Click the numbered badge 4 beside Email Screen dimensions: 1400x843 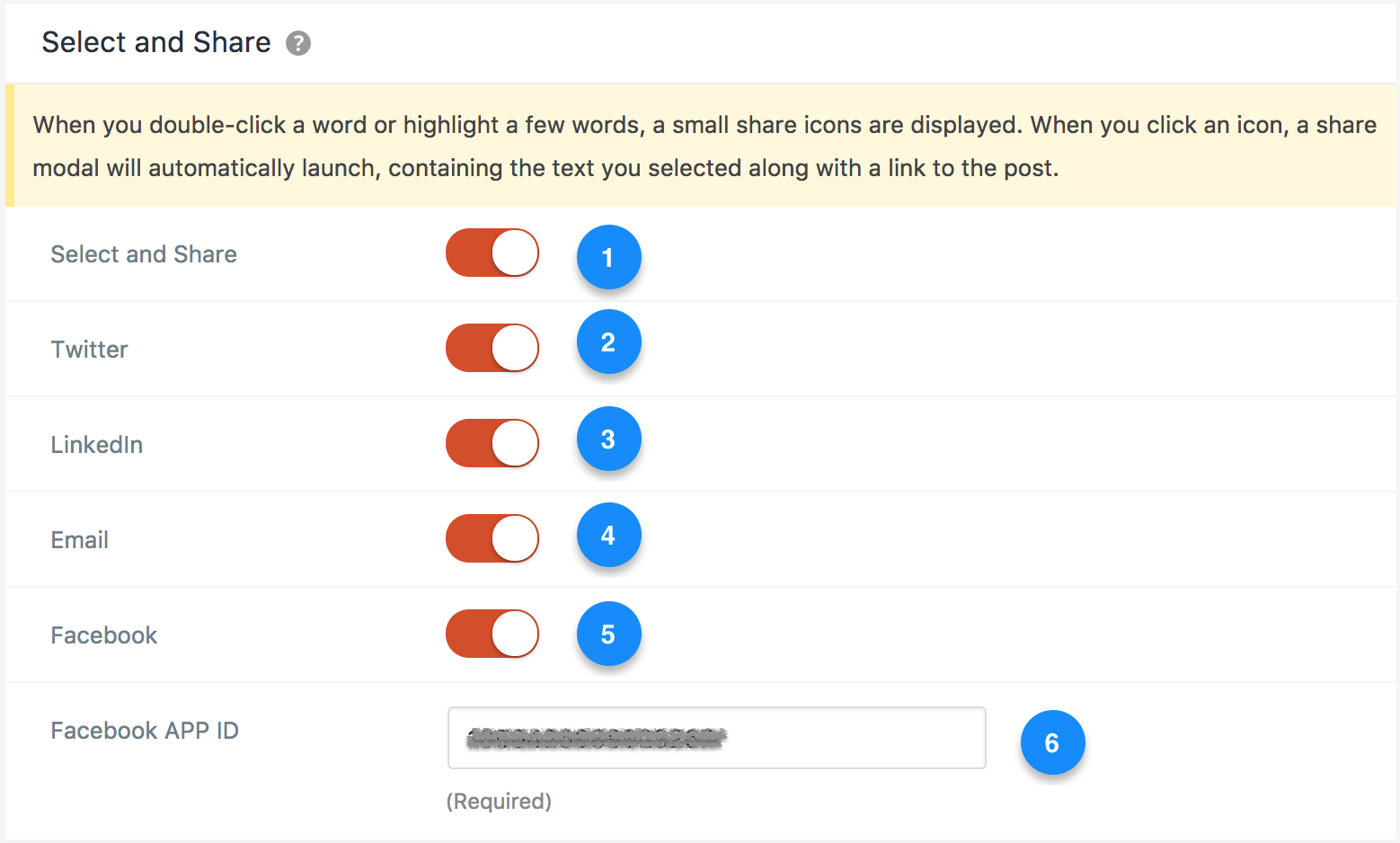click(608, 535)
